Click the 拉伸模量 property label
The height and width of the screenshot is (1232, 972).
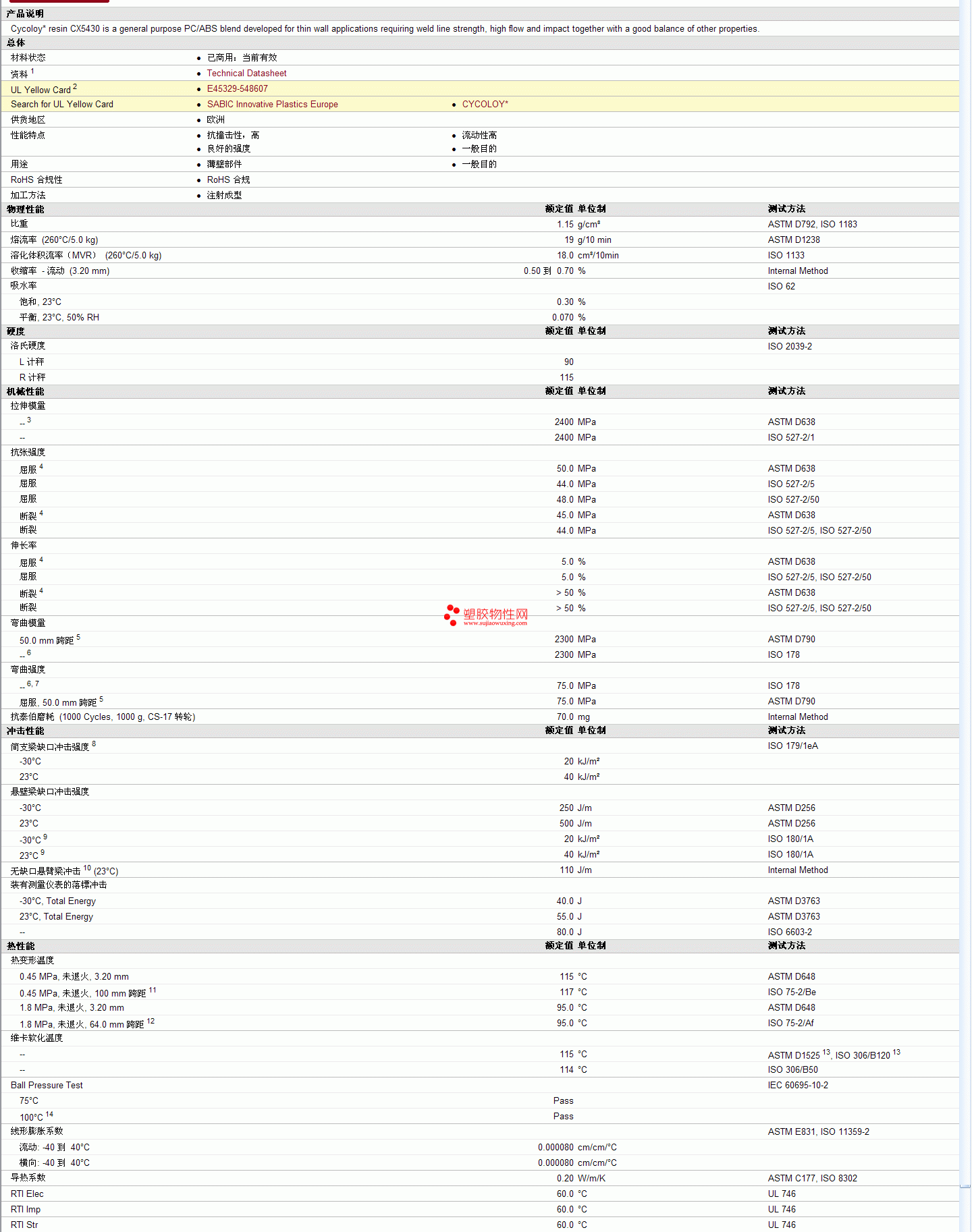(x=28, y=406)
